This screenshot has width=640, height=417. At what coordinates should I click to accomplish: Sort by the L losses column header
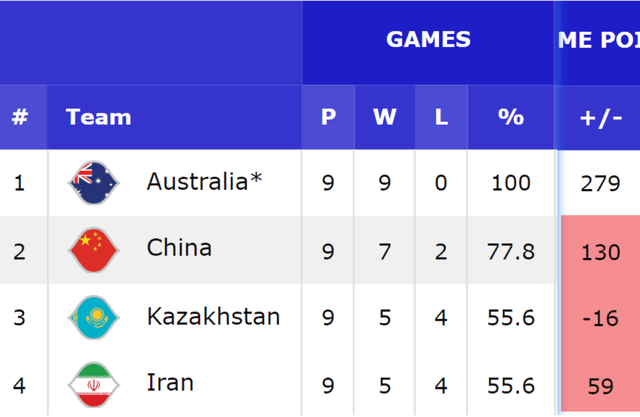441,117
